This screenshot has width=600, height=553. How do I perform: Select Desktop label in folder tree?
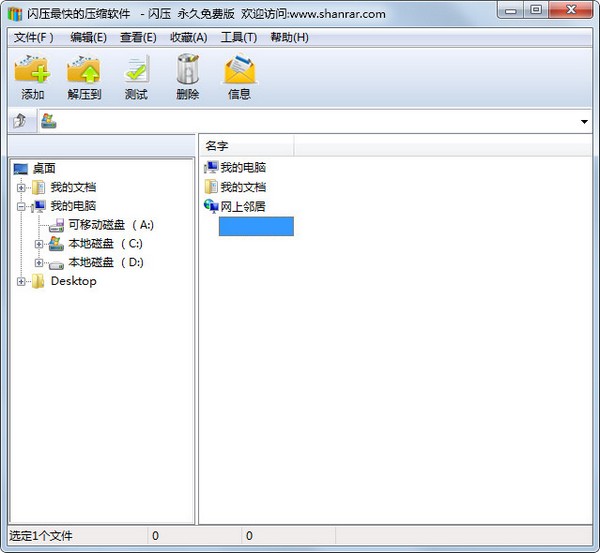73,281
